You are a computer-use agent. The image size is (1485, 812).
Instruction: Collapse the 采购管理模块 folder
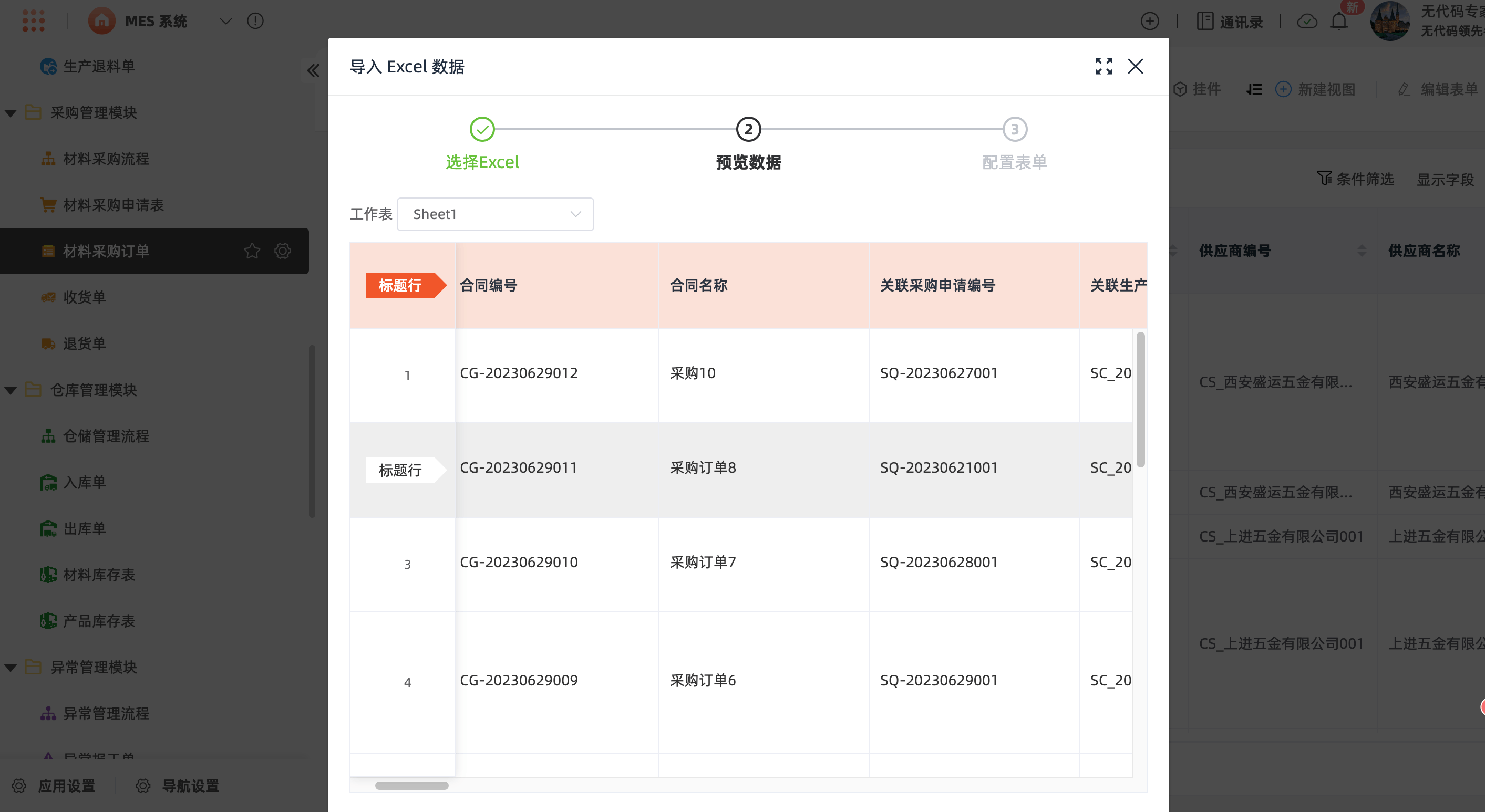click(x=11, y=113)
